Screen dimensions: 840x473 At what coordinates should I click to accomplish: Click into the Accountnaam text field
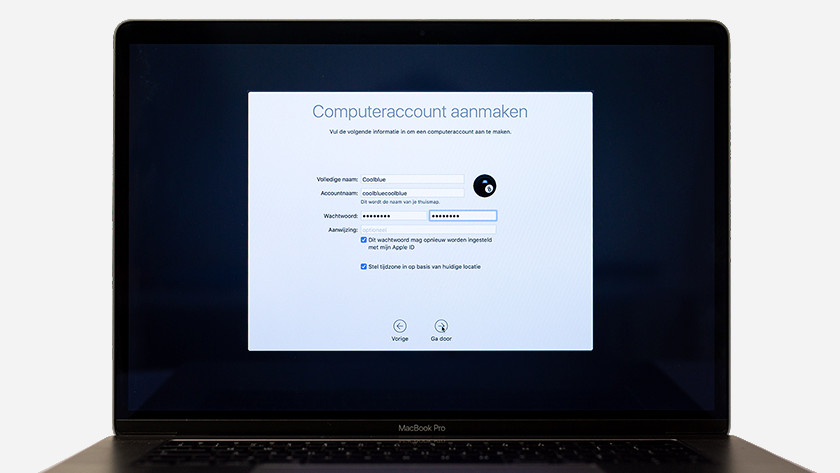point(412,193)
